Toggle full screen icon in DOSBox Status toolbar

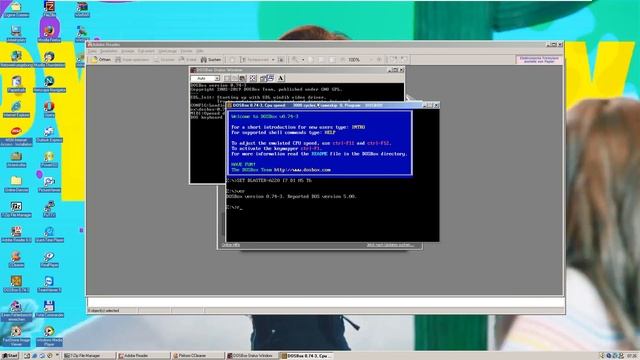coord(253,78)
